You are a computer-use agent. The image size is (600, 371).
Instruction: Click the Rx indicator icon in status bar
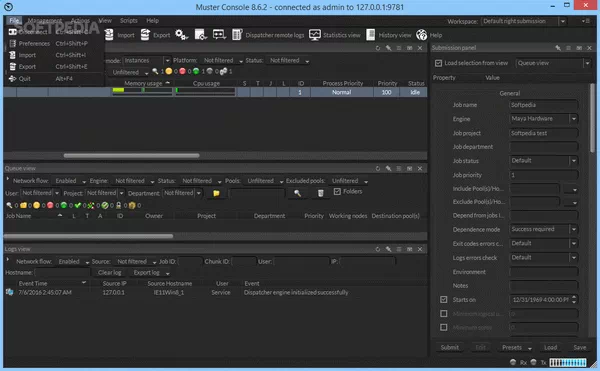[513, 362]
